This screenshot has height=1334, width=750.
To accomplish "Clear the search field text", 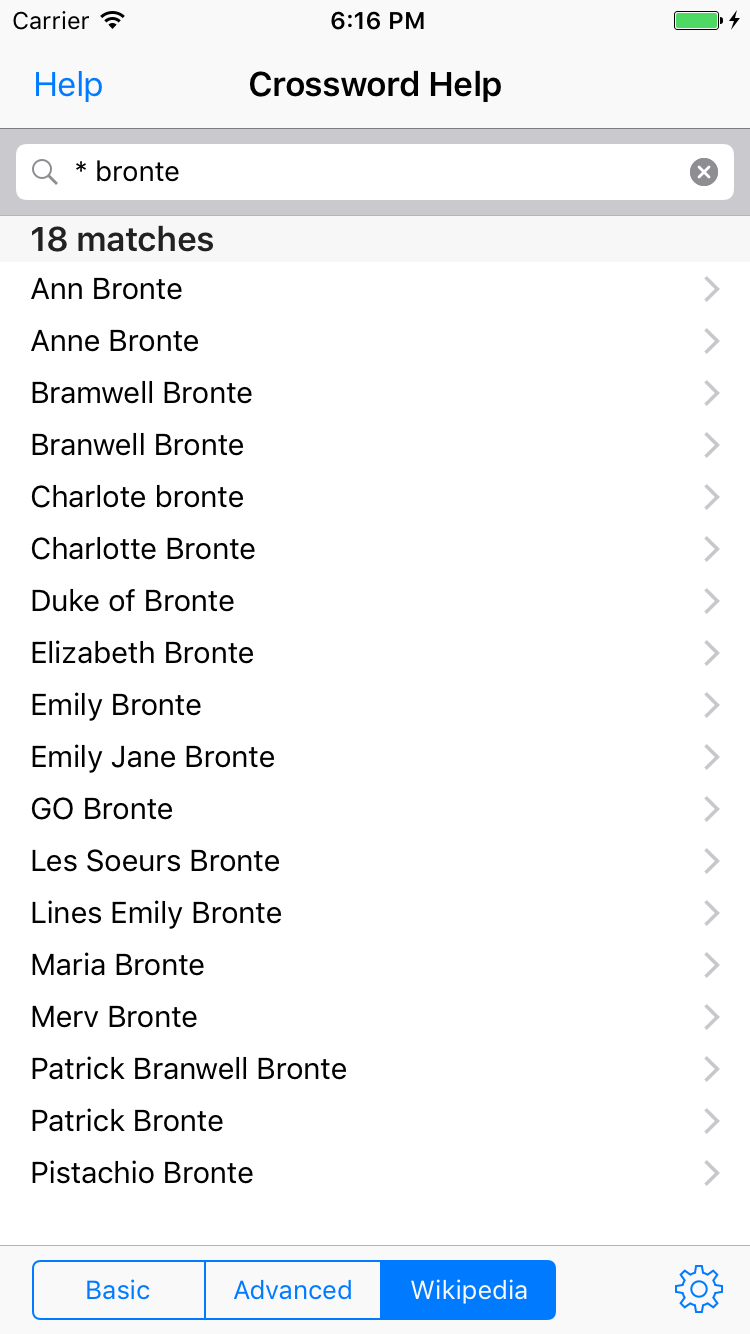I will 704,172.
